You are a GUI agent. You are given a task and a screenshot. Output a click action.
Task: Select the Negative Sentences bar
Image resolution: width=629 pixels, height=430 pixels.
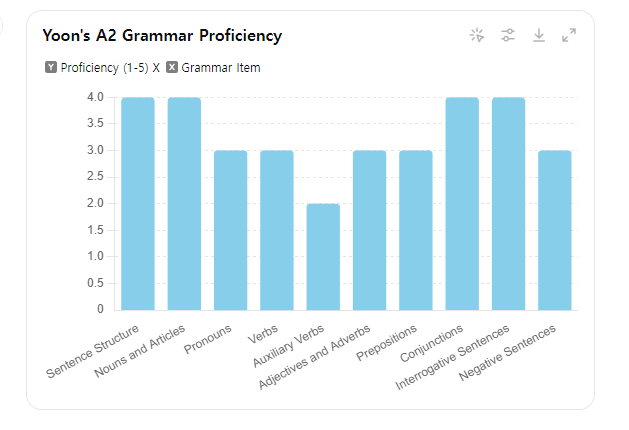tap(555, 230)
